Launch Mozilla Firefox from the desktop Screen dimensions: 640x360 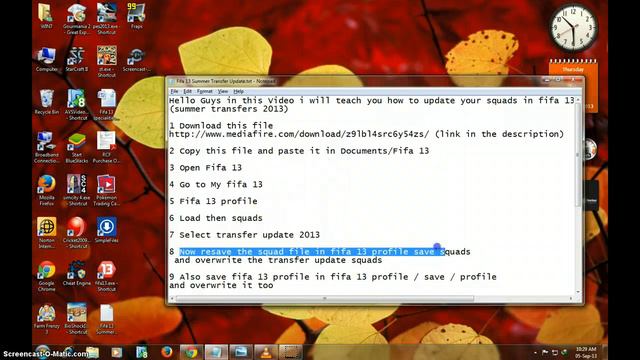point(46,190)
